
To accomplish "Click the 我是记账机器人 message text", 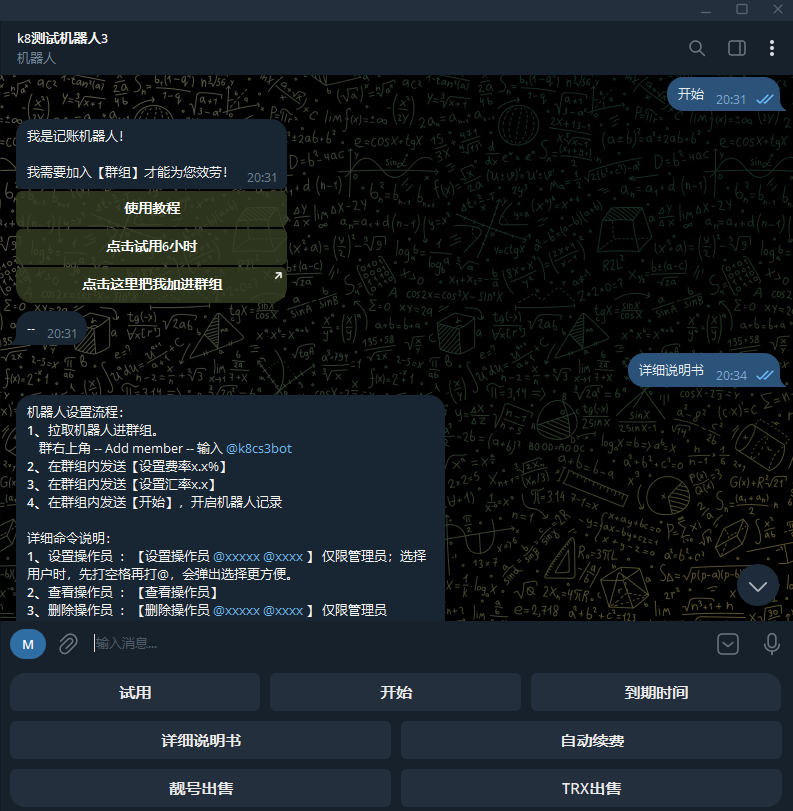I will [75, 136].
